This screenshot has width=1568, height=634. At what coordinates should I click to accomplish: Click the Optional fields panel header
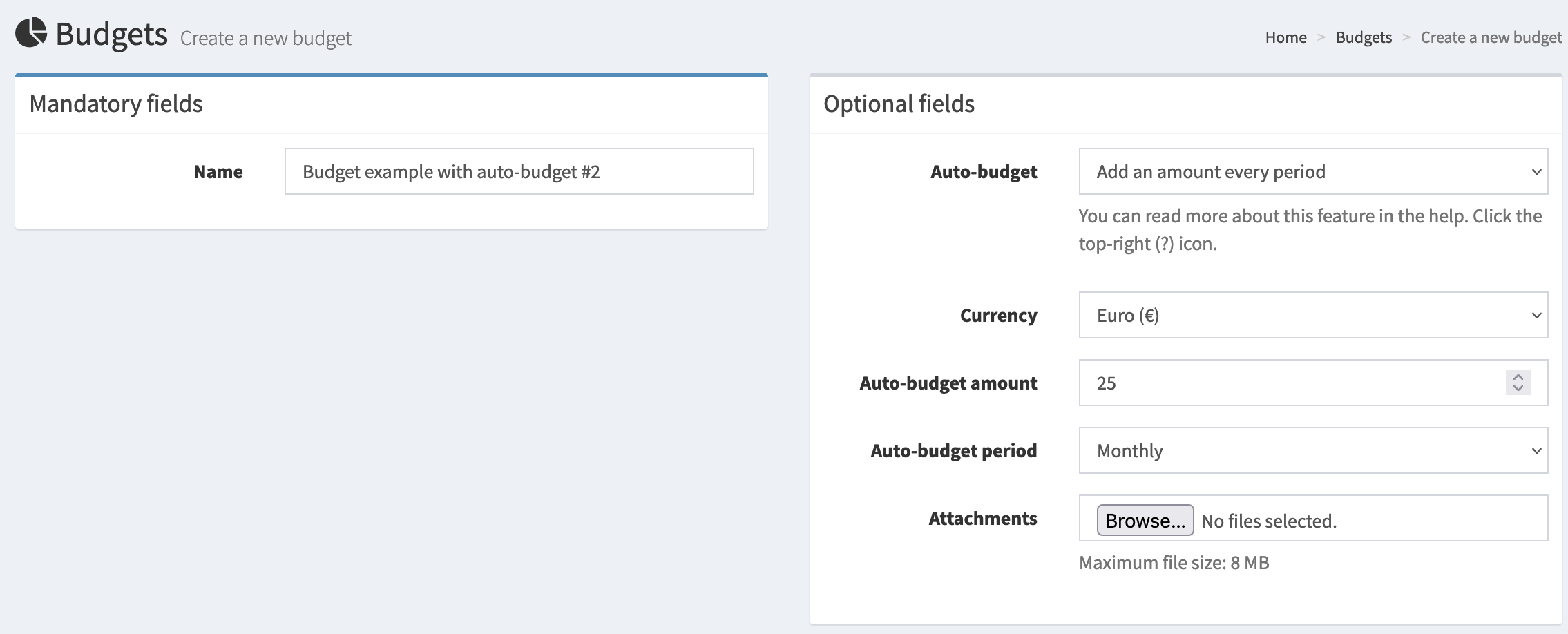click(x=899, y=104)
